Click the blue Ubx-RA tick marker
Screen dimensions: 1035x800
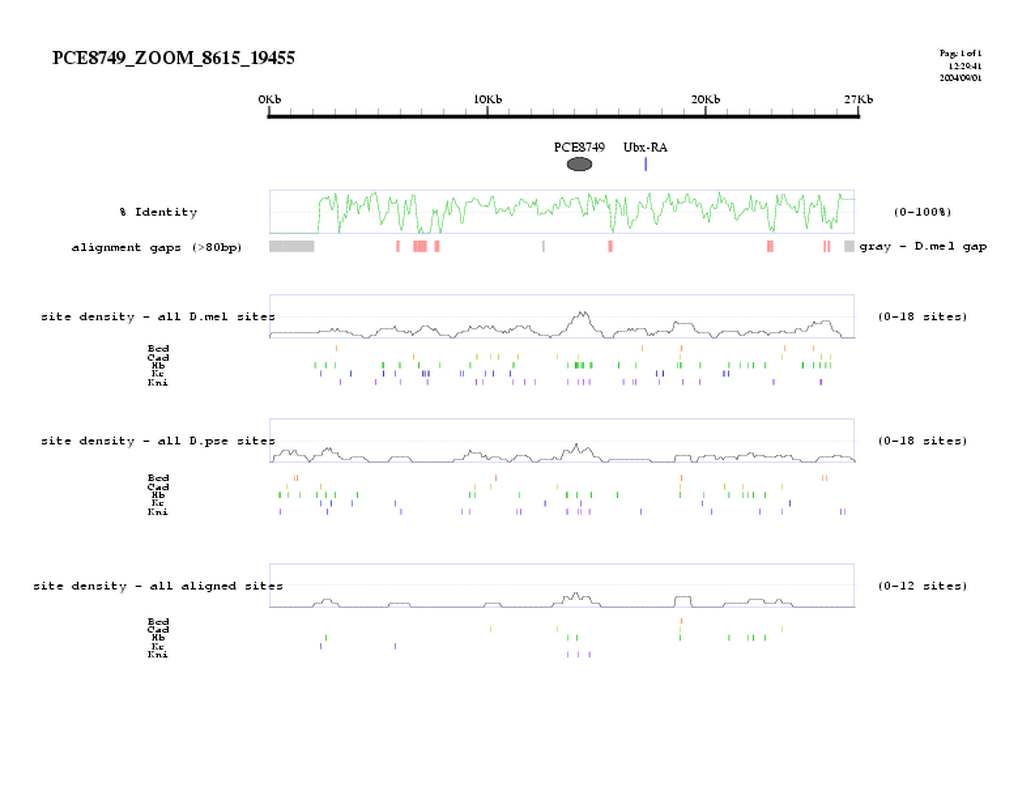[x=646, y=164]
